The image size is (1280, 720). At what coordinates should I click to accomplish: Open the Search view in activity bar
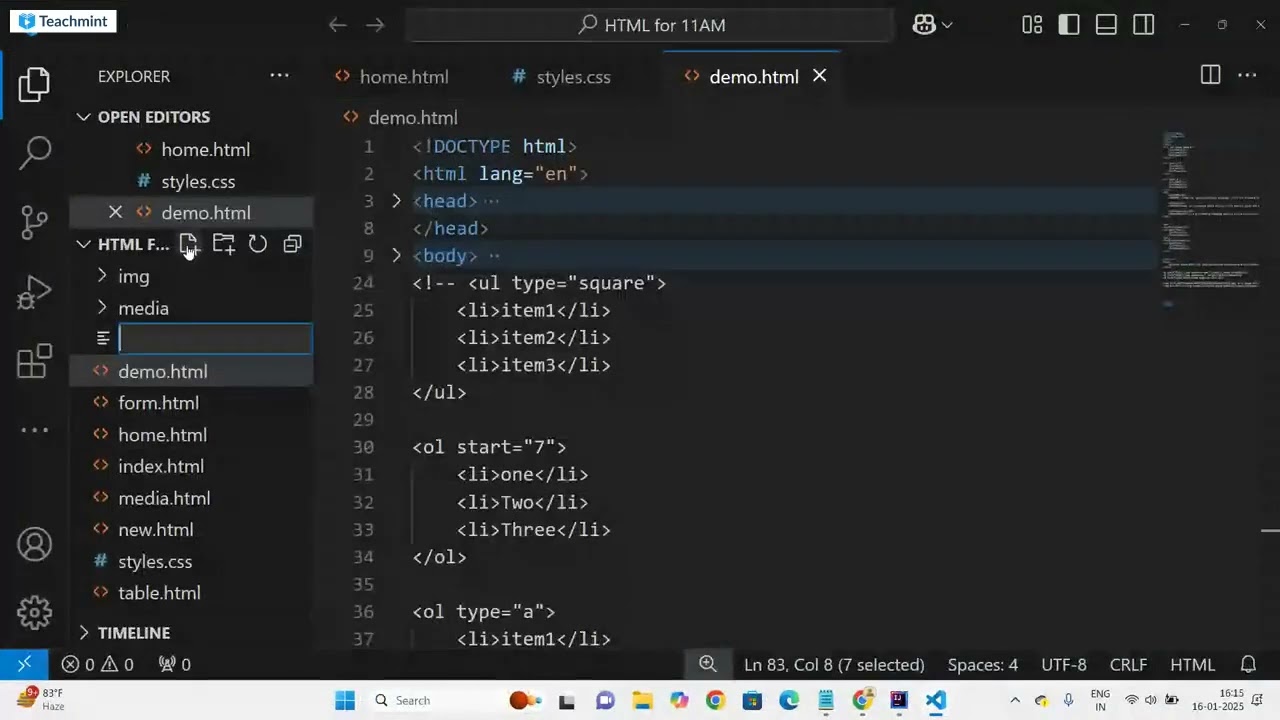[x=35, y=153]
